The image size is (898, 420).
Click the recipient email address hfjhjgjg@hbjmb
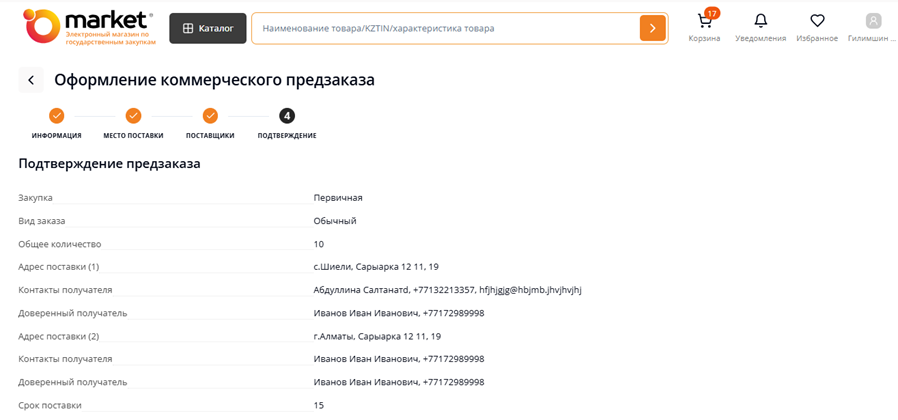[x=529, y=290]
